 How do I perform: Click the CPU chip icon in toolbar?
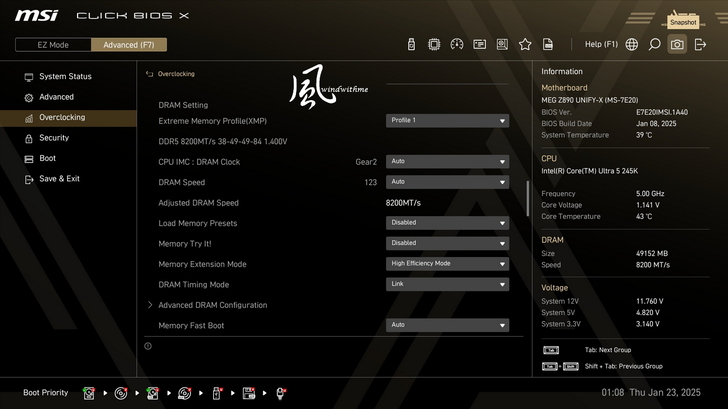434,44
